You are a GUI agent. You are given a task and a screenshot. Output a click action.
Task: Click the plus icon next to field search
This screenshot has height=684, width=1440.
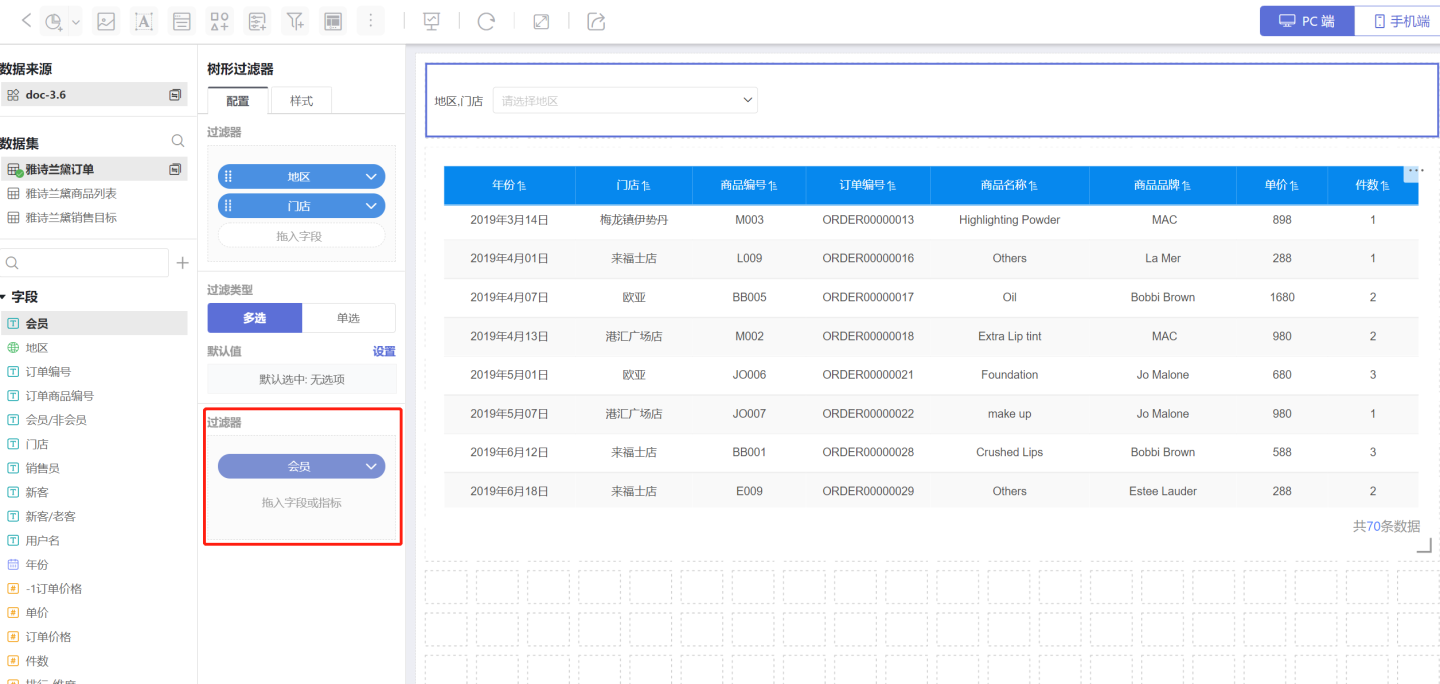click(x=182, y=263)
